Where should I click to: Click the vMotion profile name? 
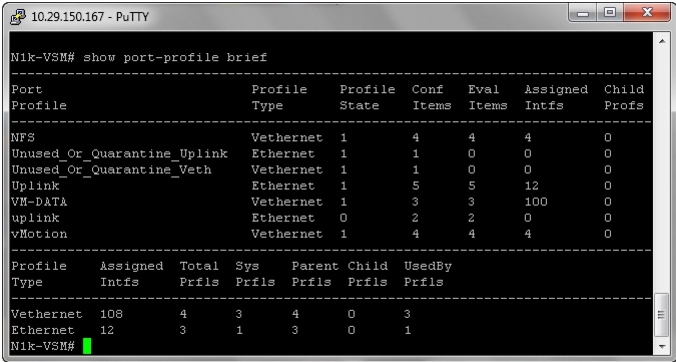[x=39, y=234]
